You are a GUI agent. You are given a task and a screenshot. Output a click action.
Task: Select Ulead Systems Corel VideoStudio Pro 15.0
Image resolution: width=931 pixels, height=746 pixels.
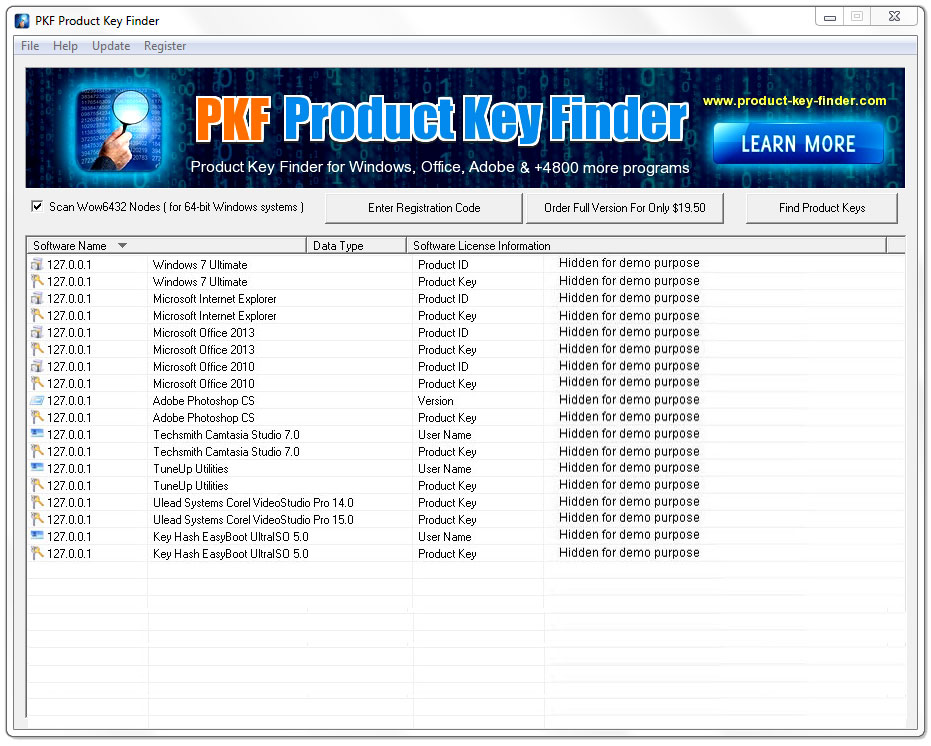tap(253, 520)
